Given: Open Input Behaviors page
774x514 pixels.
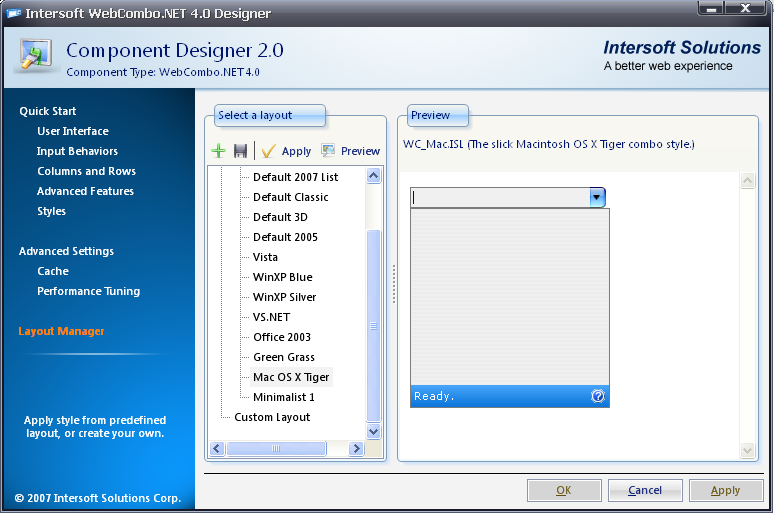Looking at the screenshot, I should [x=77, y=151].
